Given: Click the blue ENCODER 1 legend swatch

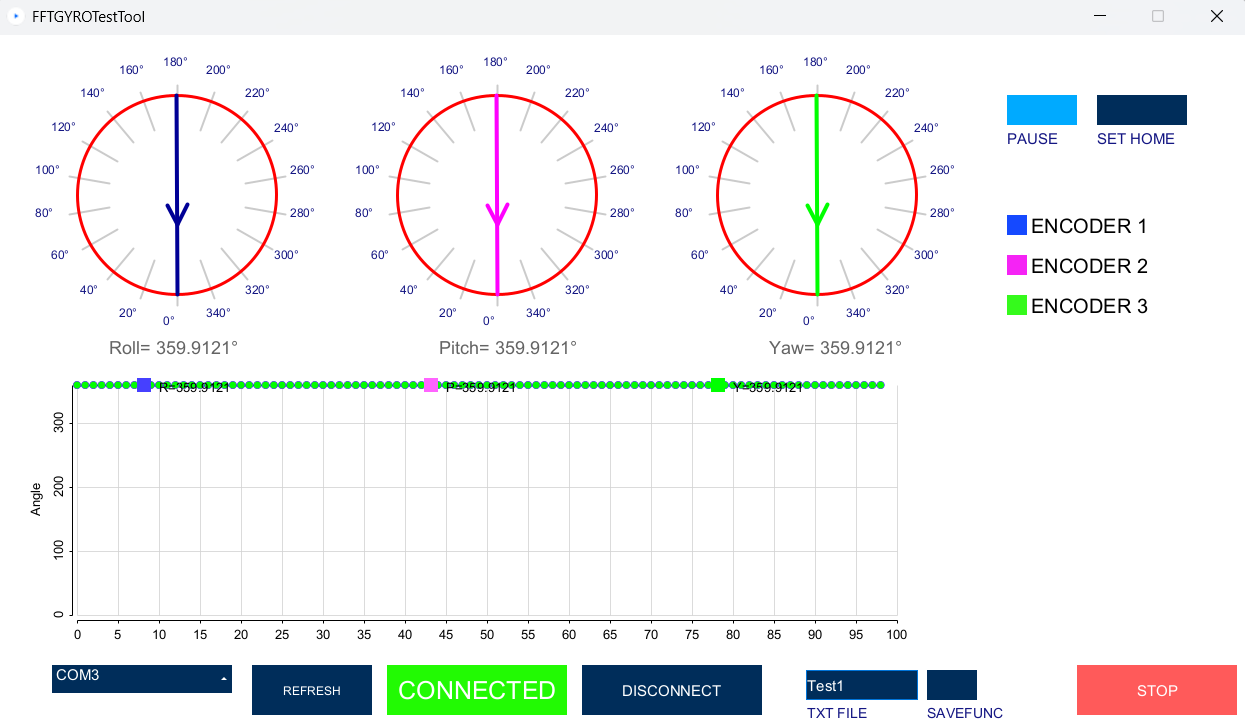Looking at the screenshot, I should (1016, 226).
